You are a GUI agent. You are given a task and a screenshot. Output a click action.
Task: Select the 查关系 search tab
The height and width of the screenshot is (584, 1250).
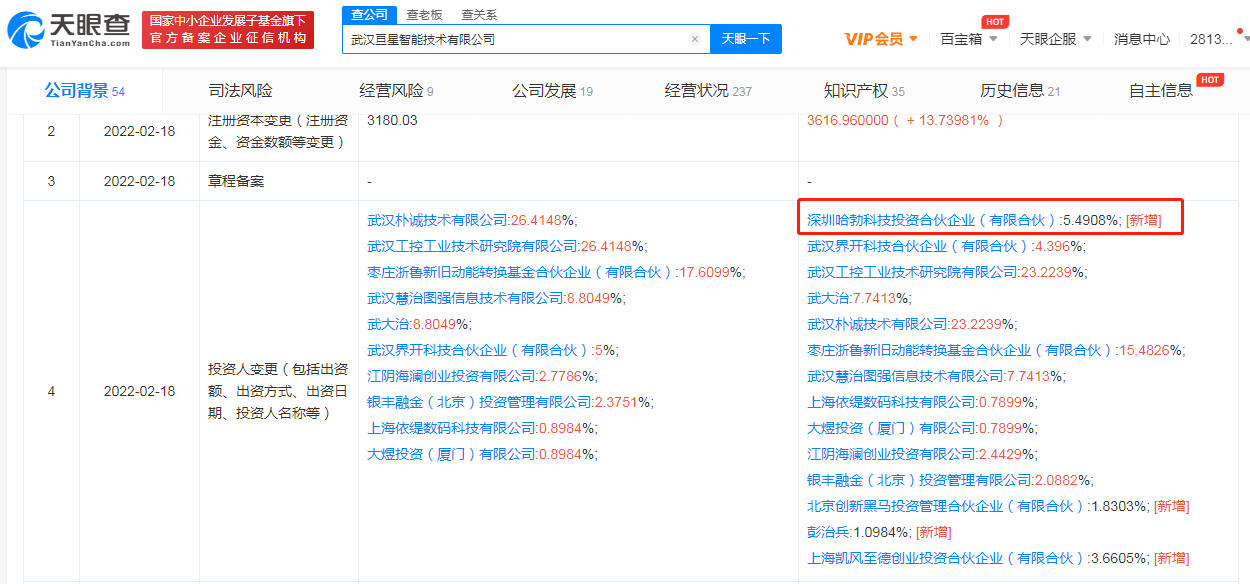[x=478, y=15]
